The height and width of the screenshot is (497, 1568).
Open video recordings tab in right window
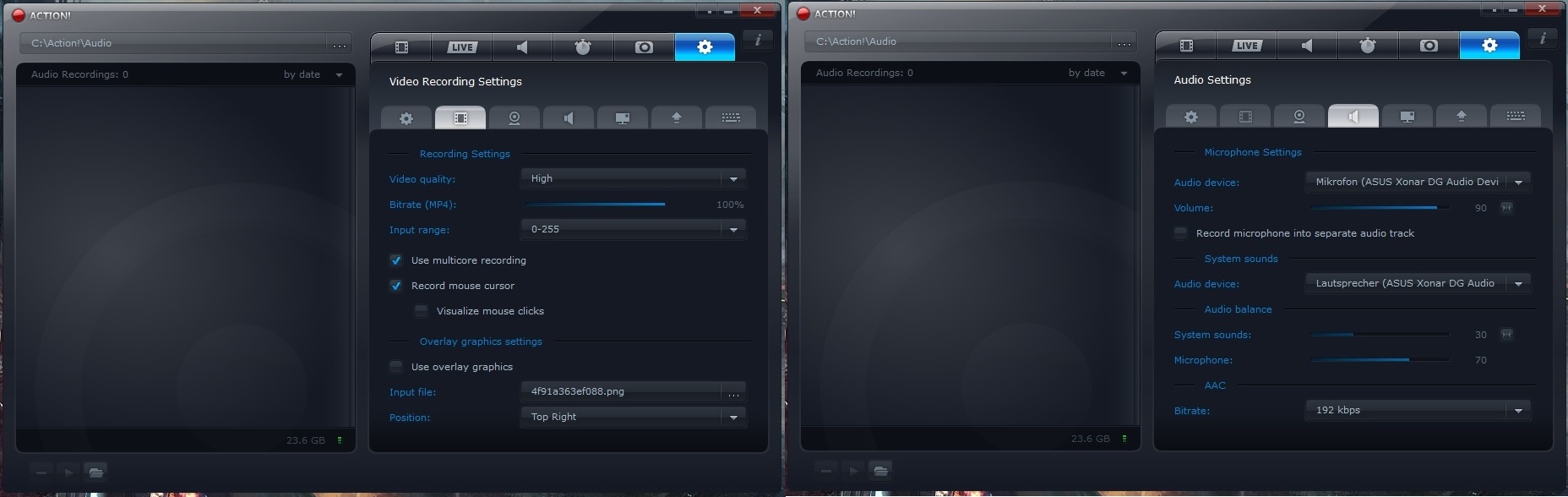(1186, 46)
